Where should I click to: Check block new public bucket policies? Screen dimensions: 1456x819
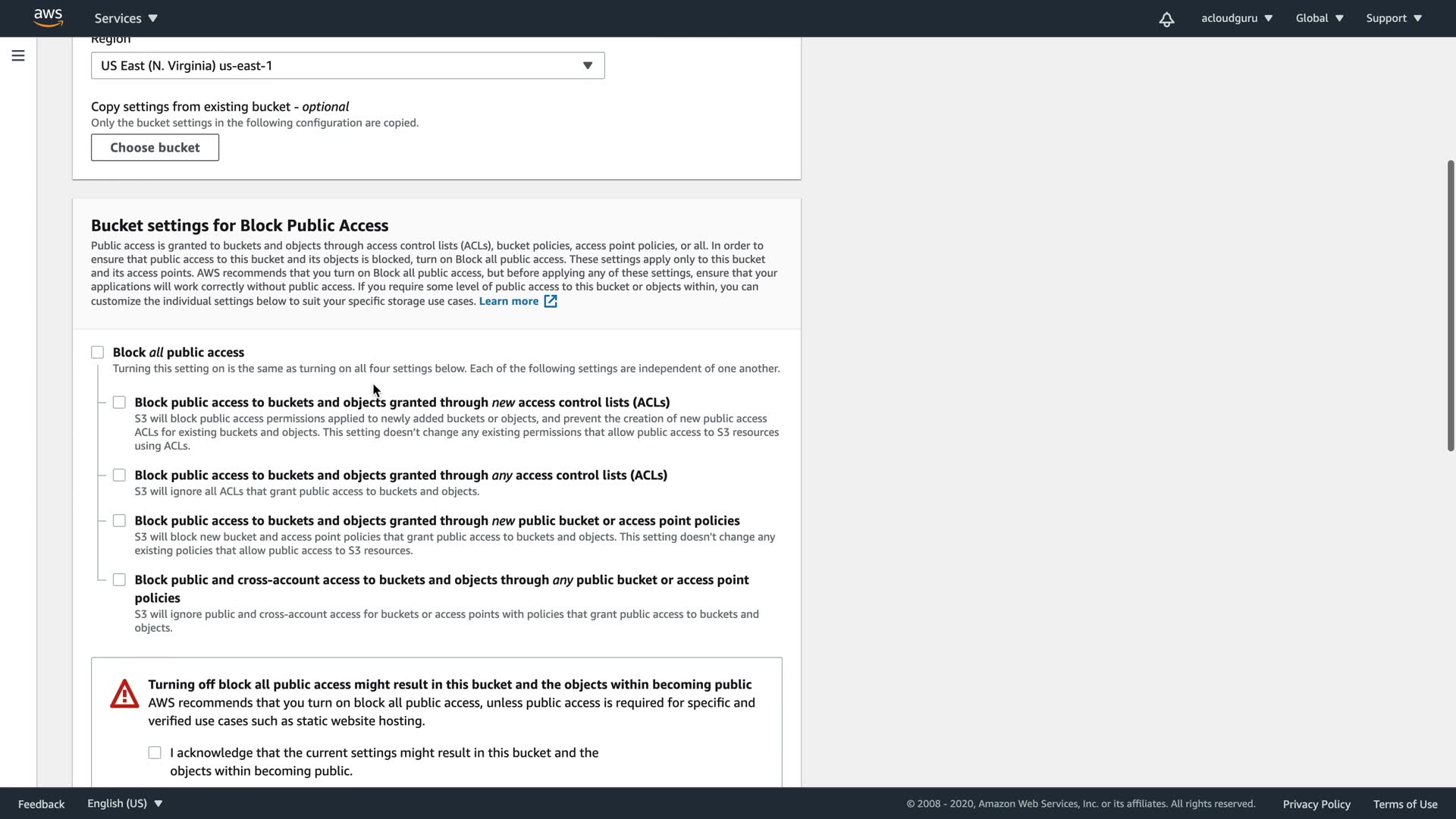119,521
